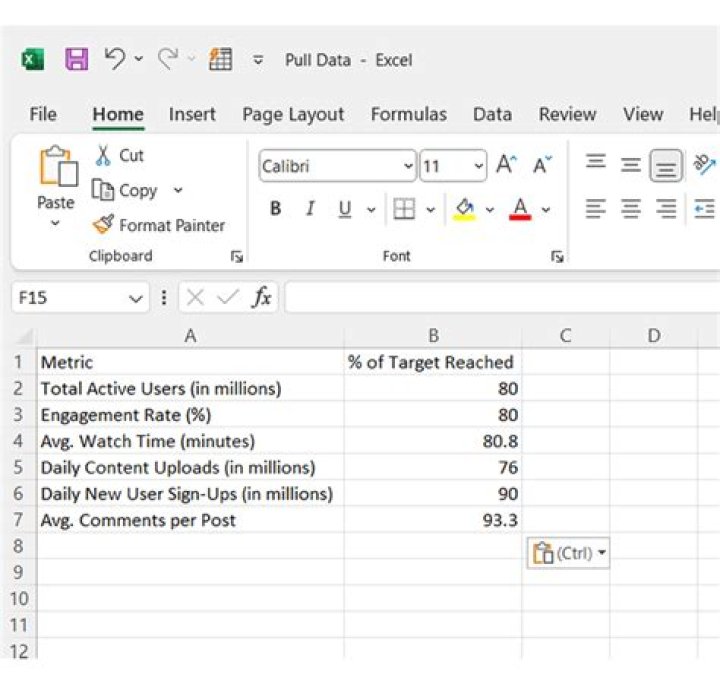Align text right
The width and height of the screenshot is (720, 684).
[666, 209]
